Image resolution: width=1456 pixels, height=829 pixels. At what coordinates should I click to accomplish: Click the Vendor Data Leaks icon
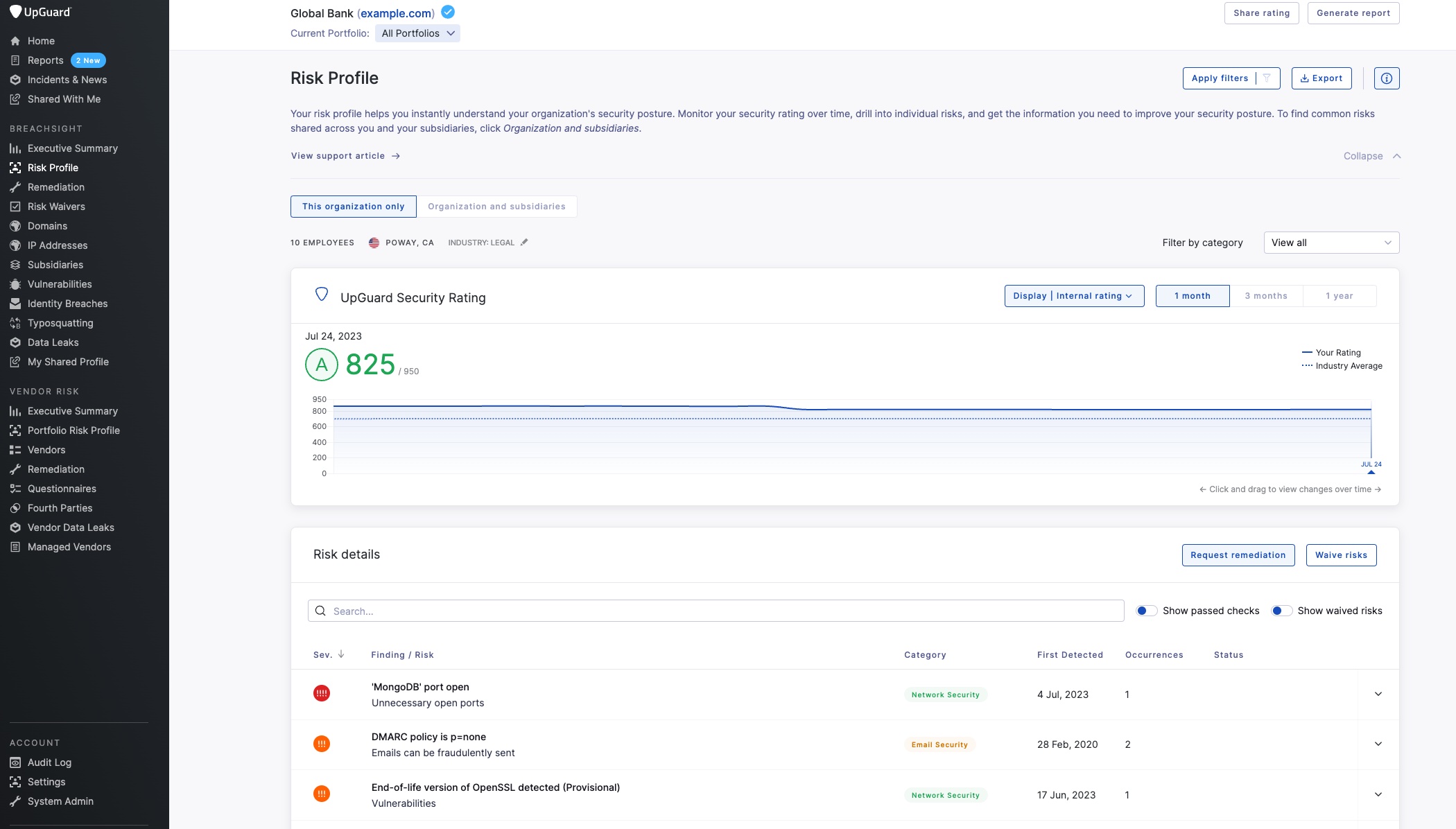(15, 527)
